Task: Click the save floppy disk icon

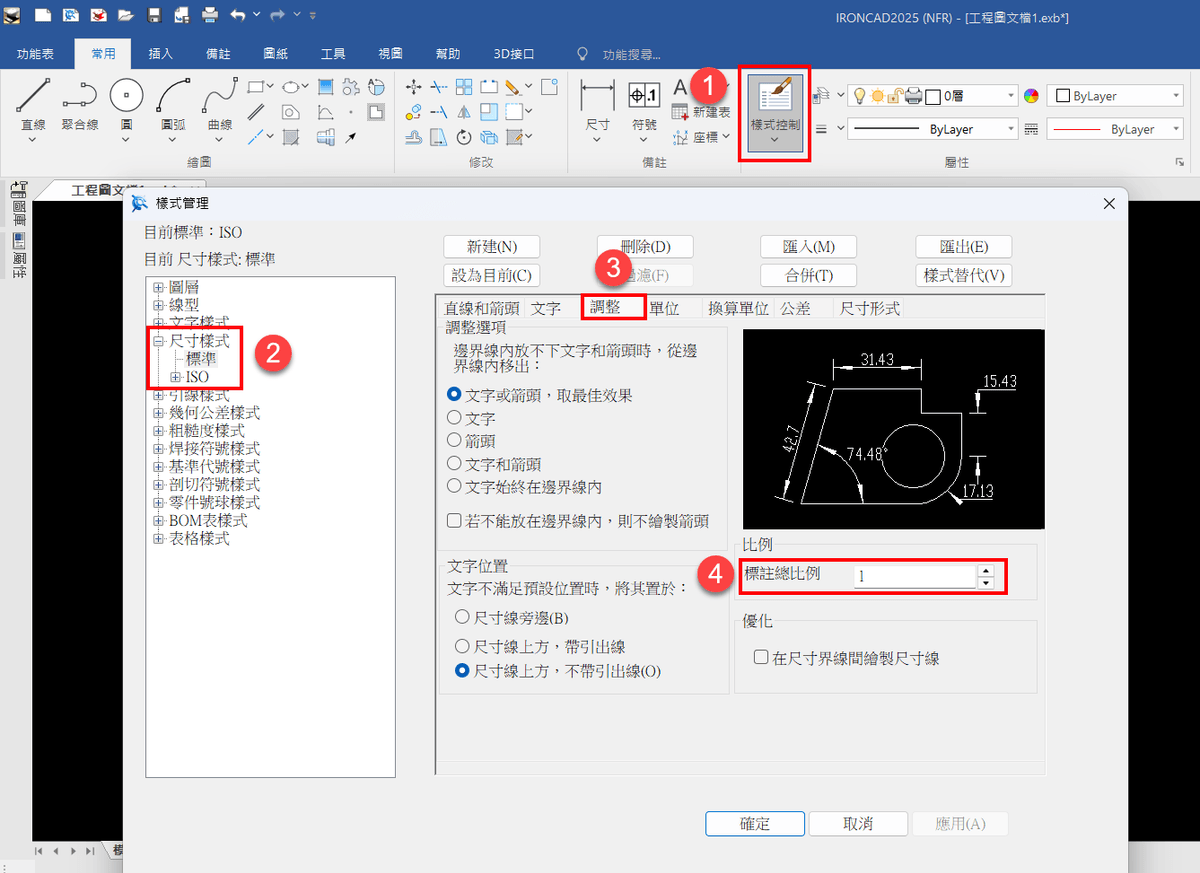Action: [154, 16]
